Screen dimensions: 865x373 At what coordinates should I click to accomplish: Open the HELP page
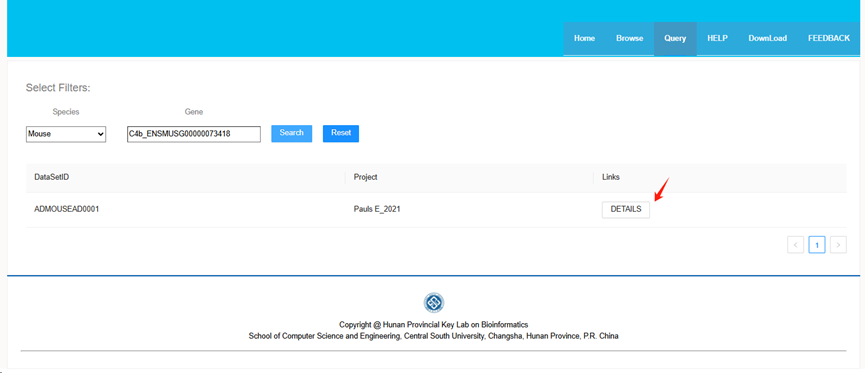717,39
